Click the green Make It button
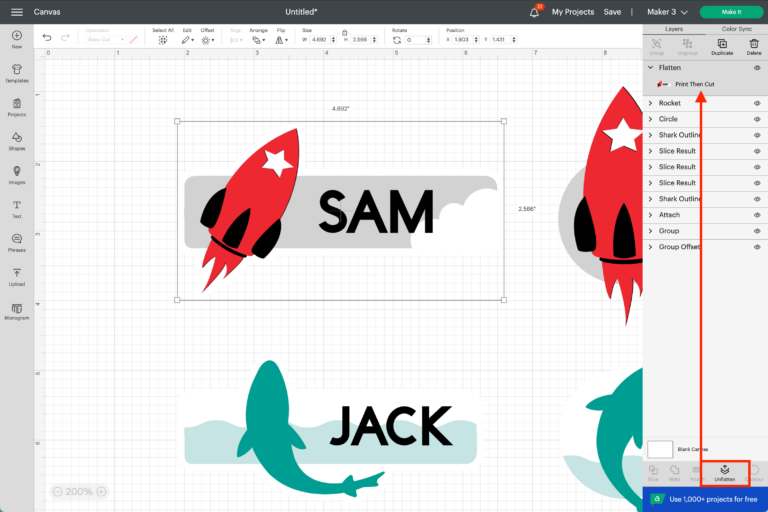Image resolution: width=768 pixels, height=512 pixels. (734, 12)
